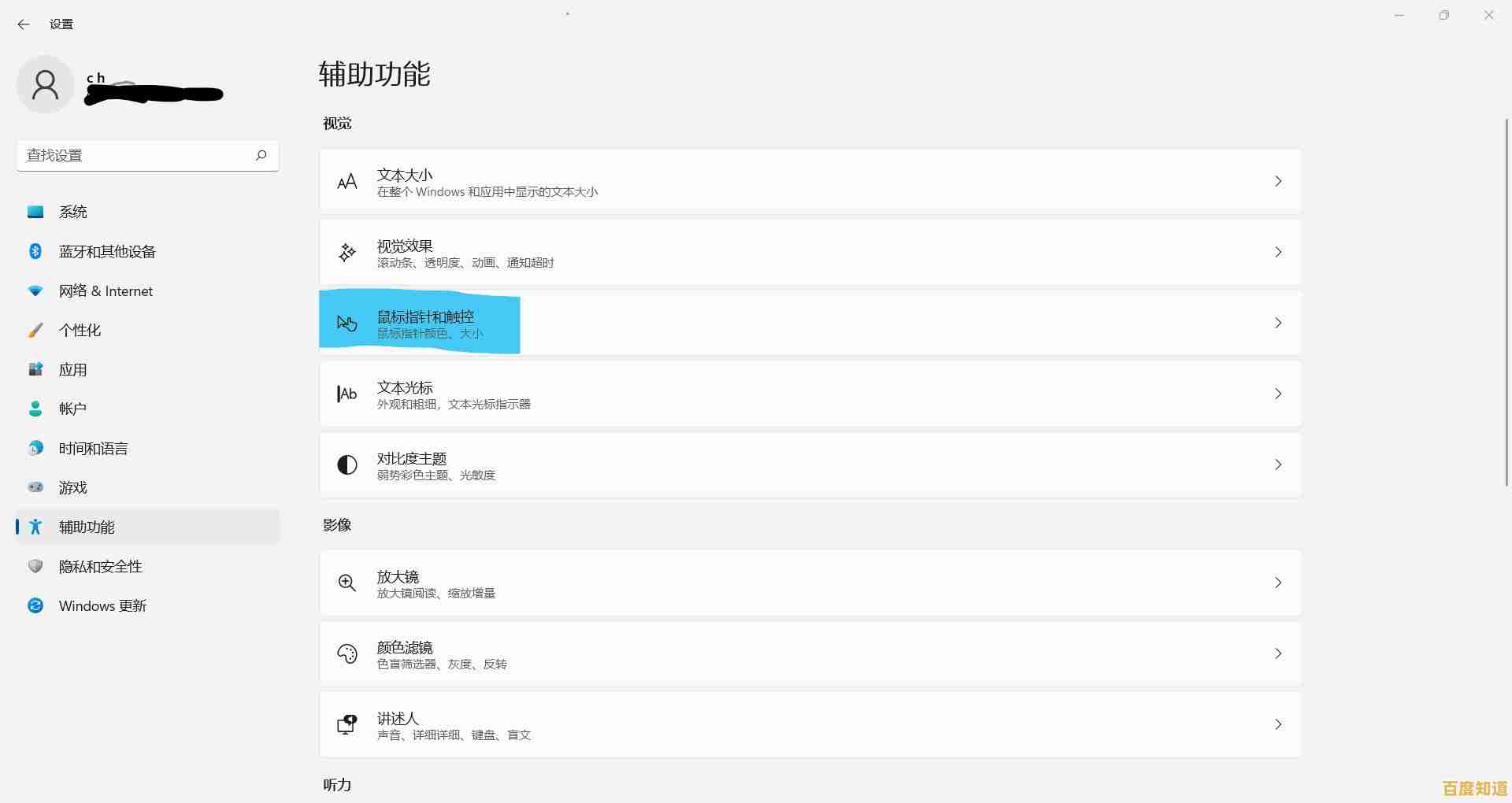Viewport: 1512px width, 803px height.
Task: Select 个性化 in the sidebar
Action: (79, 330)
